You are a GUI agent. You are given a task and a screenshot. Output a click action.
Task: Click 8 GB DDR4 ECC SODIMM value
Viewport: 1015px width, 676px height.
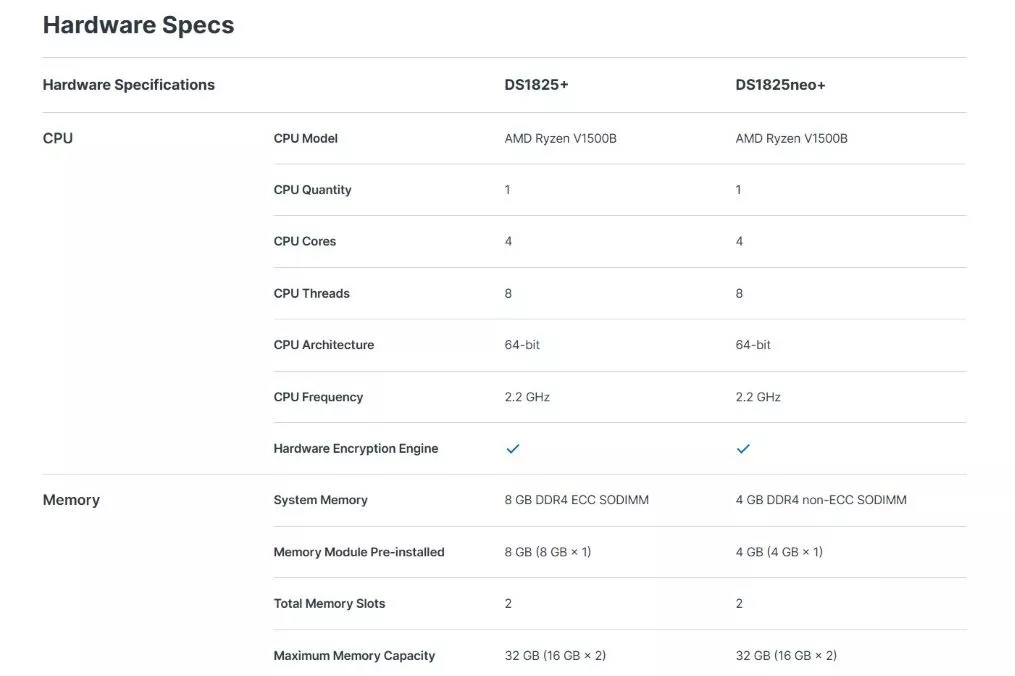point(577,500)
